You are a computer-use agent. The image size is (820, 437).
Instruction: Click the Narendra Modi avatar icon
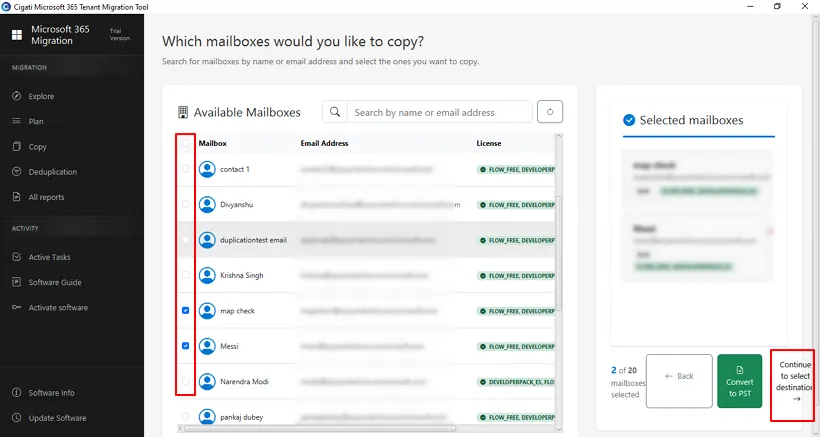(x=207, y=382)
